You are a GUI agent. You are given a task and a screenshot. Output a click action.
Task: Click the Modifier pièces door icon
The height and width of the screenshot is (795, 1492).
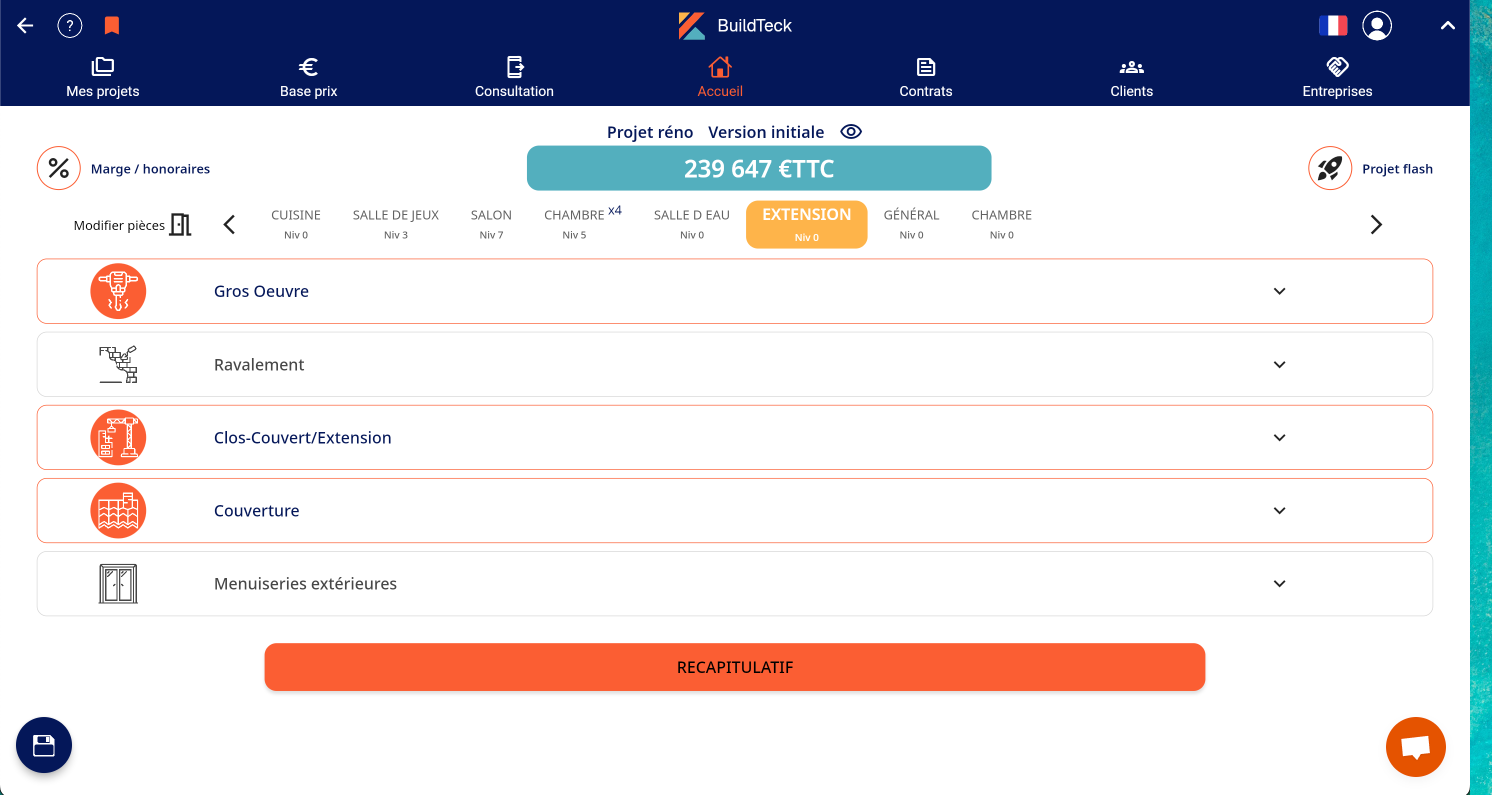180,225
